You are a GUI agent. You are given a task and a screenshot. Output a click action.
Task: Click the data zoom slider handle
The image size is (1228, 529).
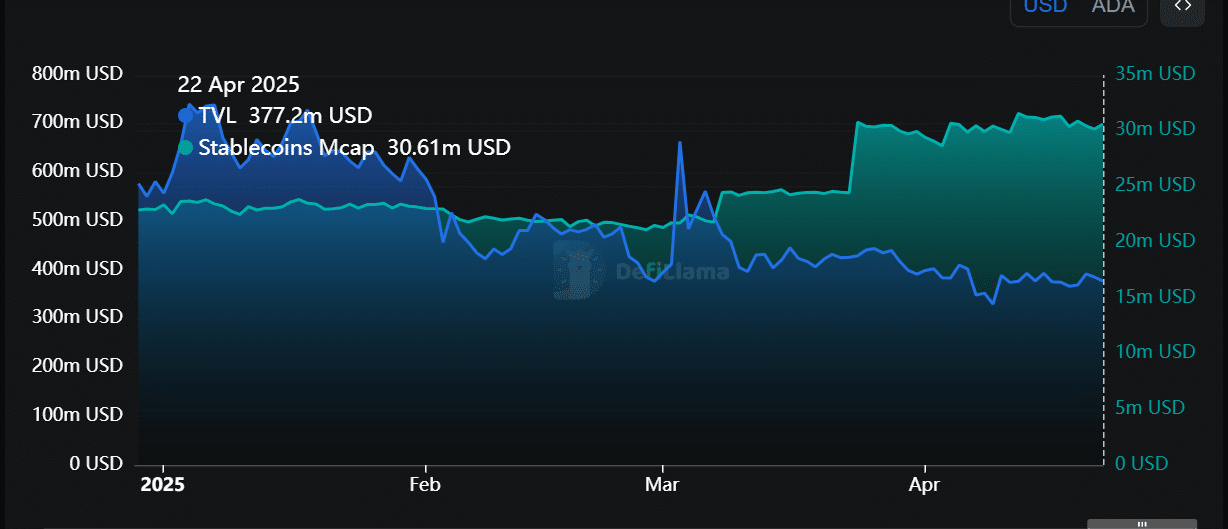point(1144,522)
